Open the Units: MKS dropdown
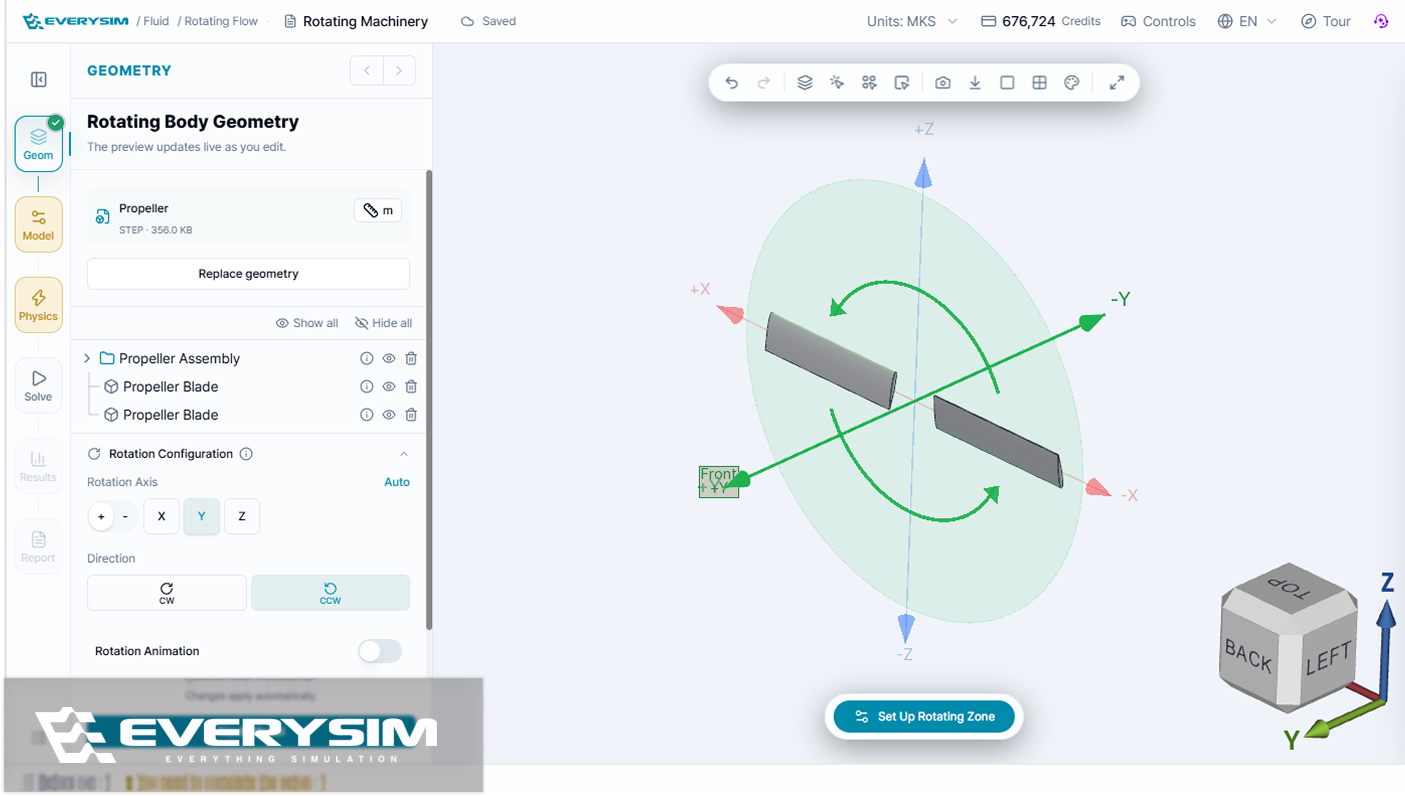 [x=912, y=21]
